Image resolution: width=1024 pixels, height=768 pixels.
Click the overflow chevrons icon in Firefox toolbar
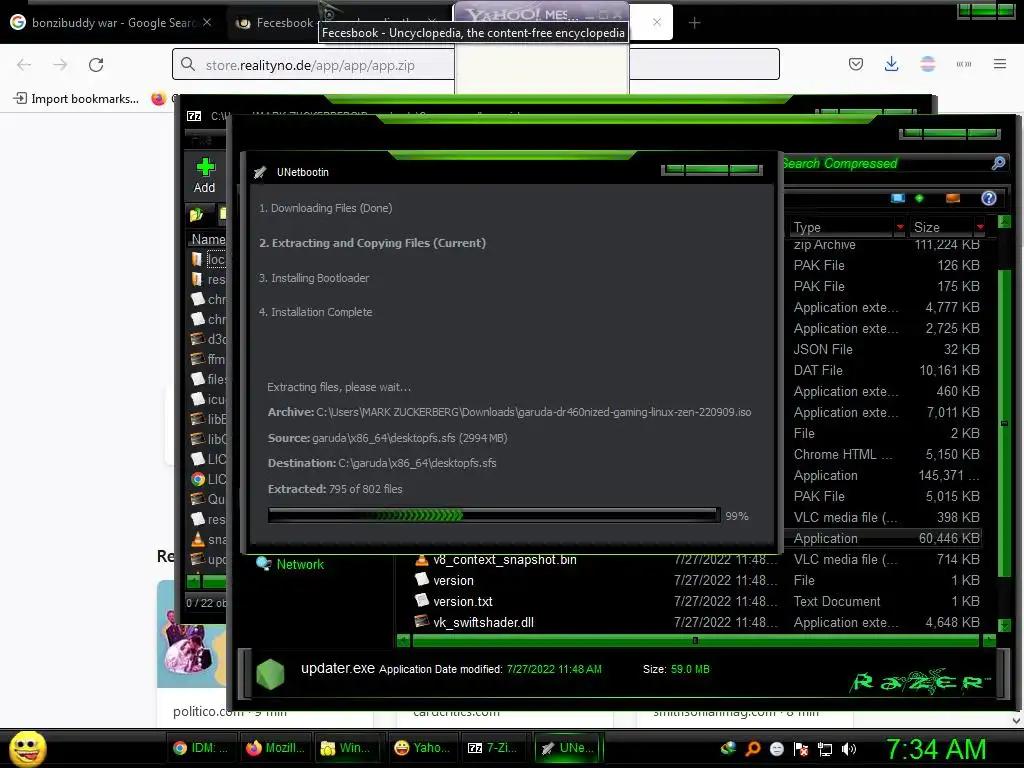coord(964,64)
